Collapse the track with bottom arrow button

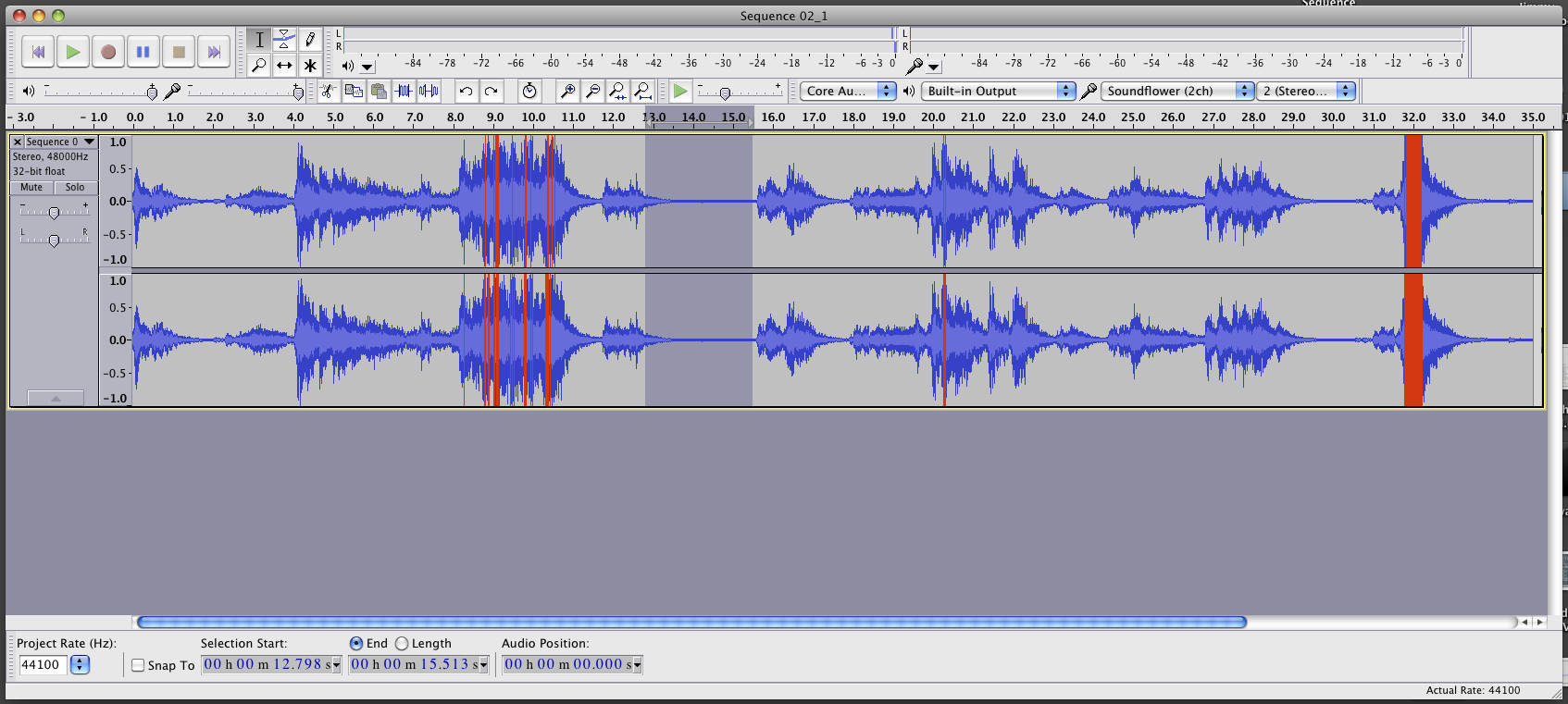[x=56, y=398]
